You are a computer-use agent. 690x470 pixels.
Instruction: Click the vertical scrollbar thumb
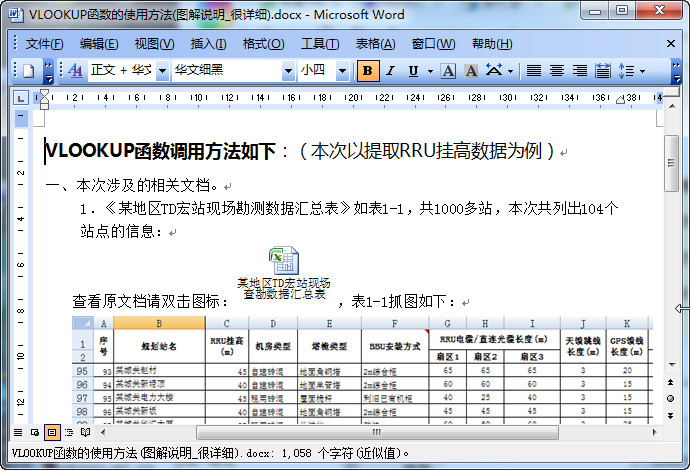click(x=672, y=163)
